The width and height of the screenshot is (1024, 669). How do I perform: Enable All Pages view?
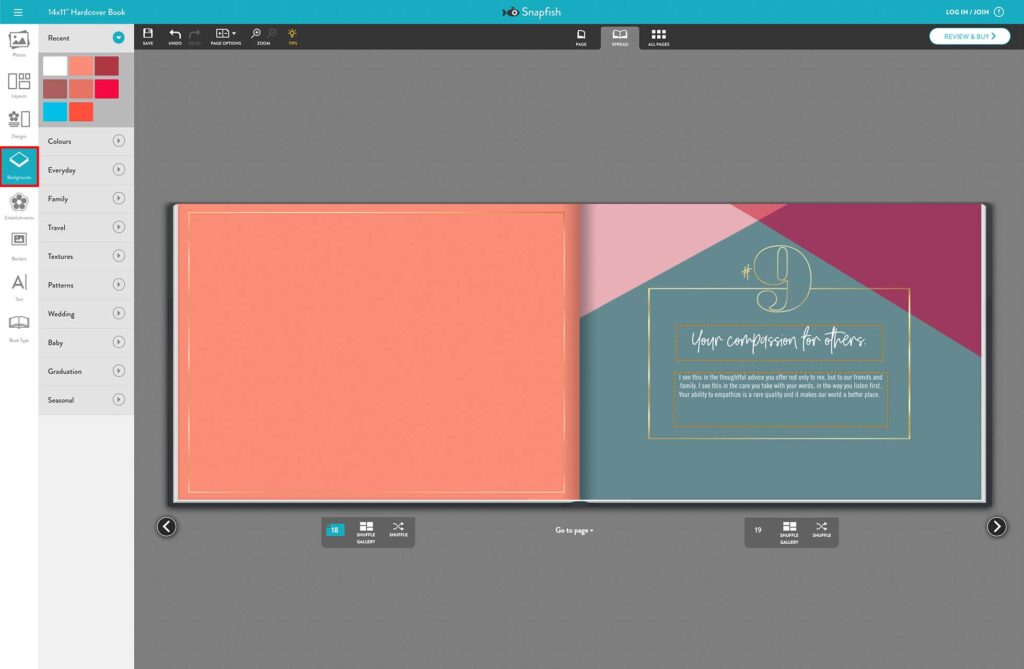pos(658,37)
